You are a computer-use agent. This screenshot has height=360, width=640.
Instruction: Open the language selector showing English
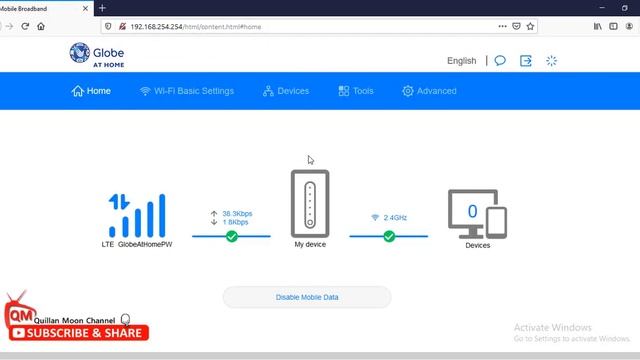[462, 61]
